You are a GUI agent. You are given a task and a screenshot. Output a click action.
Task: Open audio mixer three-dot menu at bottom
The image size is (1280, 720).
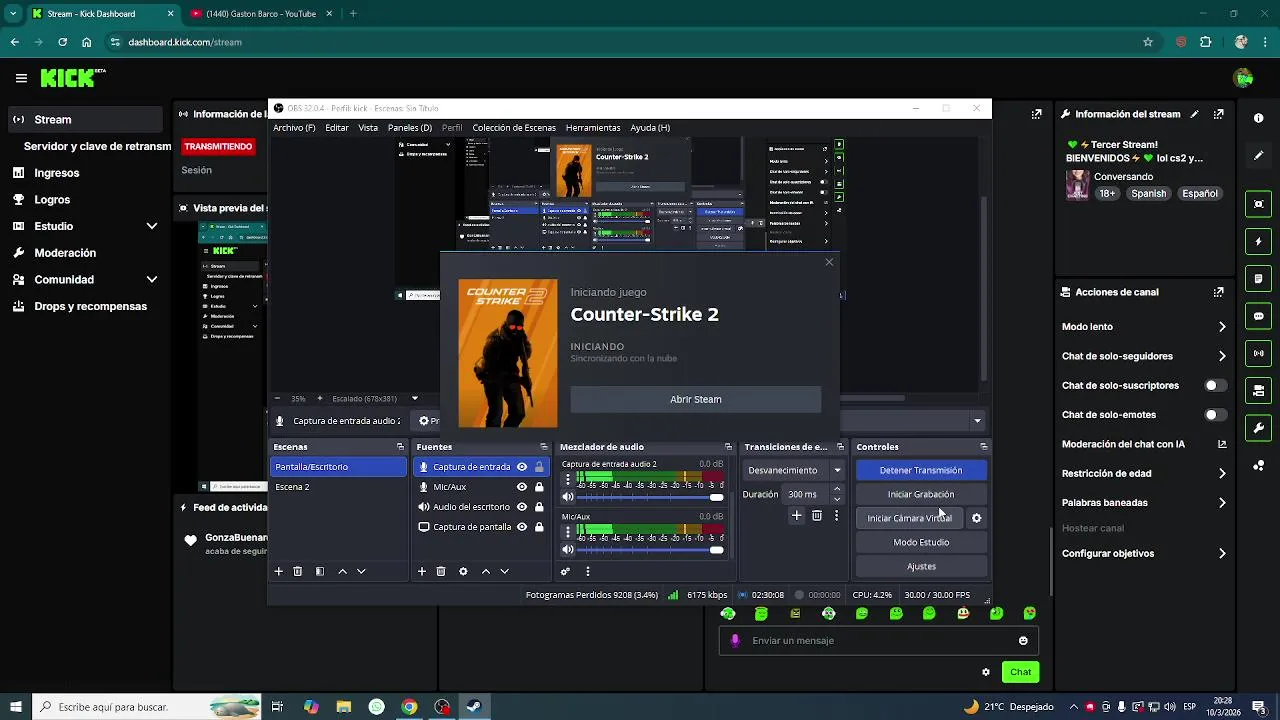[588, 571]
